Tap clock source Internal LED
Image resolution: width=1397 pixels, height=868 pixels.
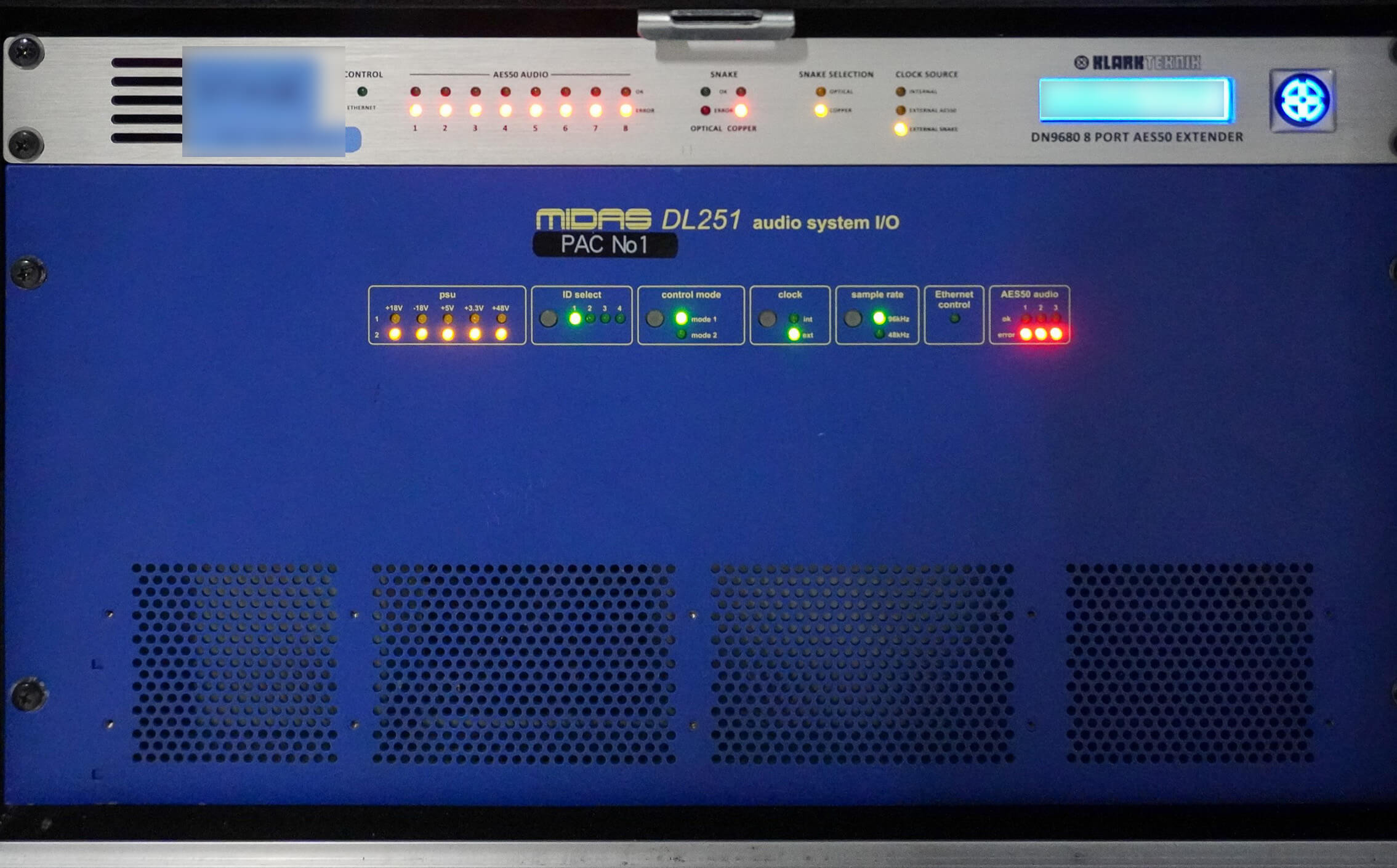pos(901,92)
